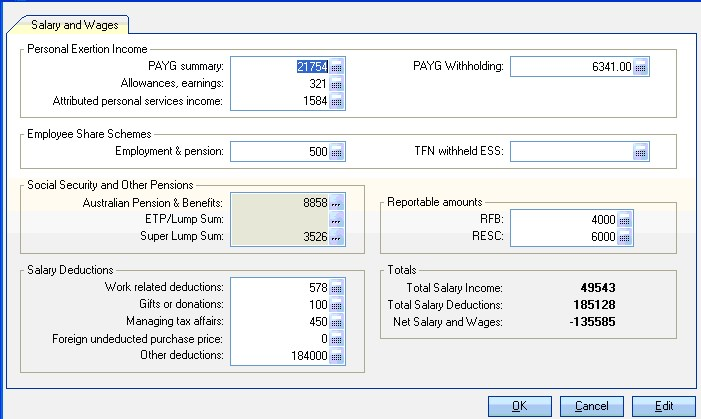701x419 pixels.
Task: Open calculator icon beside PAYG summary field
Action: click(337, 67)
